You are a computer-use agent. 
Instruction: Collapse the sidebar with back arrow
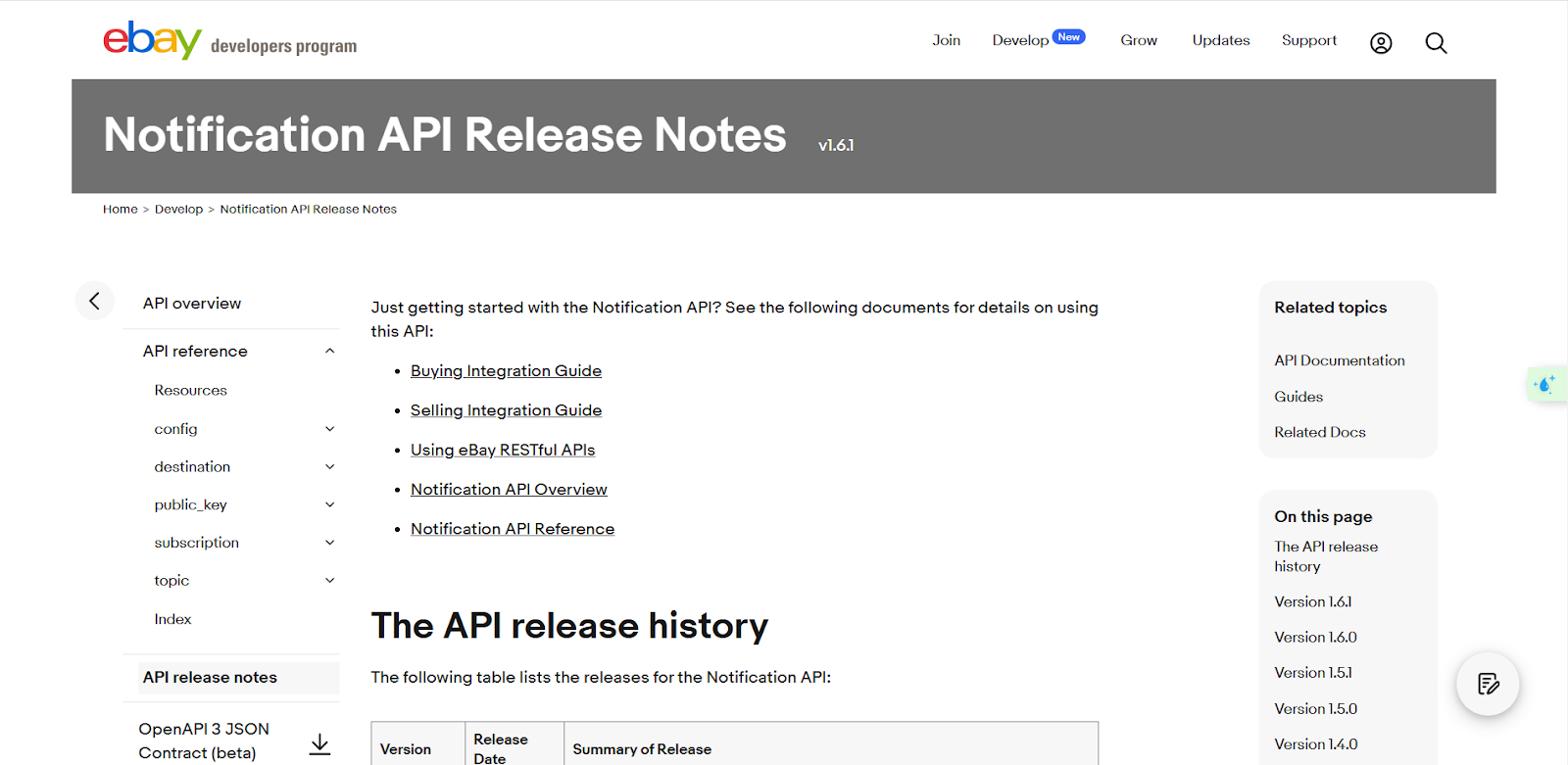pyautogui.click(x=95, y=301)
